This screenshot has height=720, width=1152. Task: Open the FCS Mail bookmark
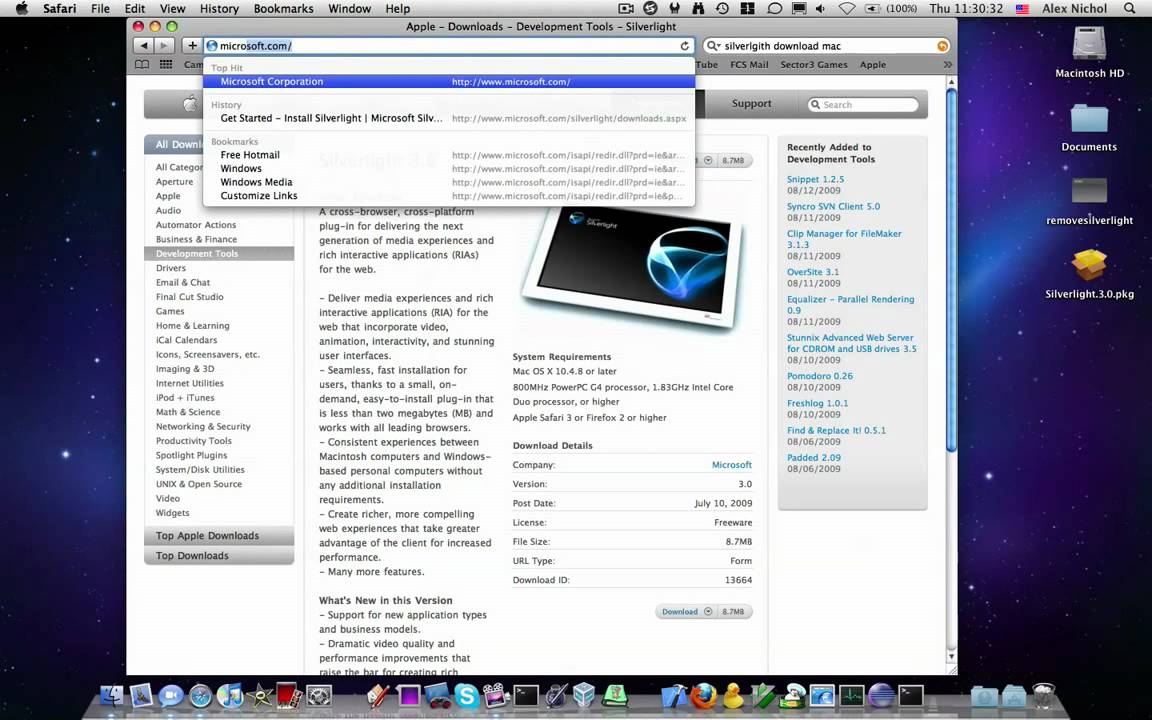point(749,65)
